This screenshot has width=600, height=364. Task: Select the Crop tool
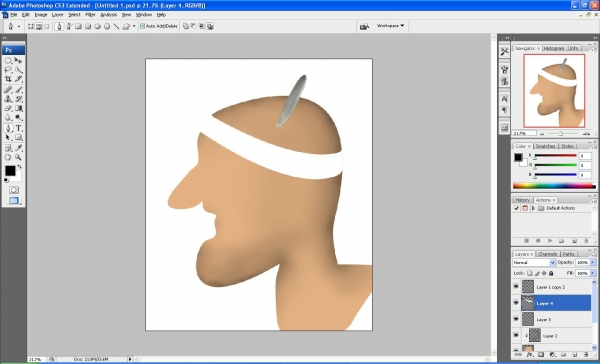[x=8, y=79]
